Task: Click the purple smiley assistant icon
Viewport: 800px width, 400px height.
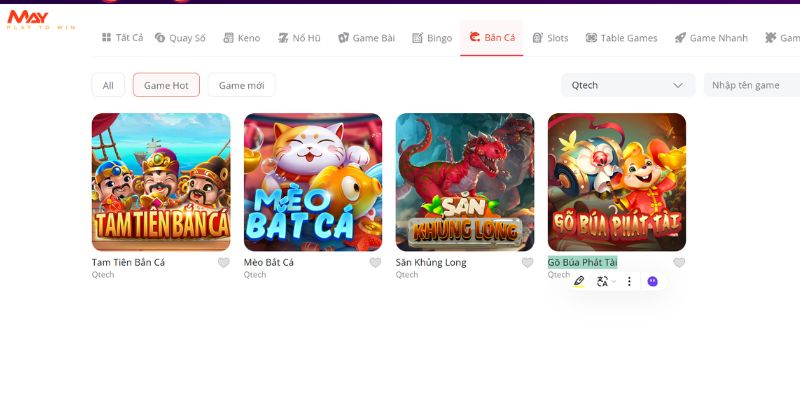Action: click(x=653, y=282)
